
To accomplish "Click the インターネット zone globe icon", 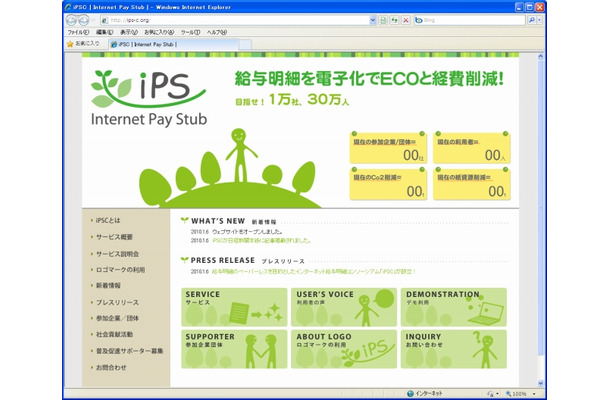I will point(410,394).
